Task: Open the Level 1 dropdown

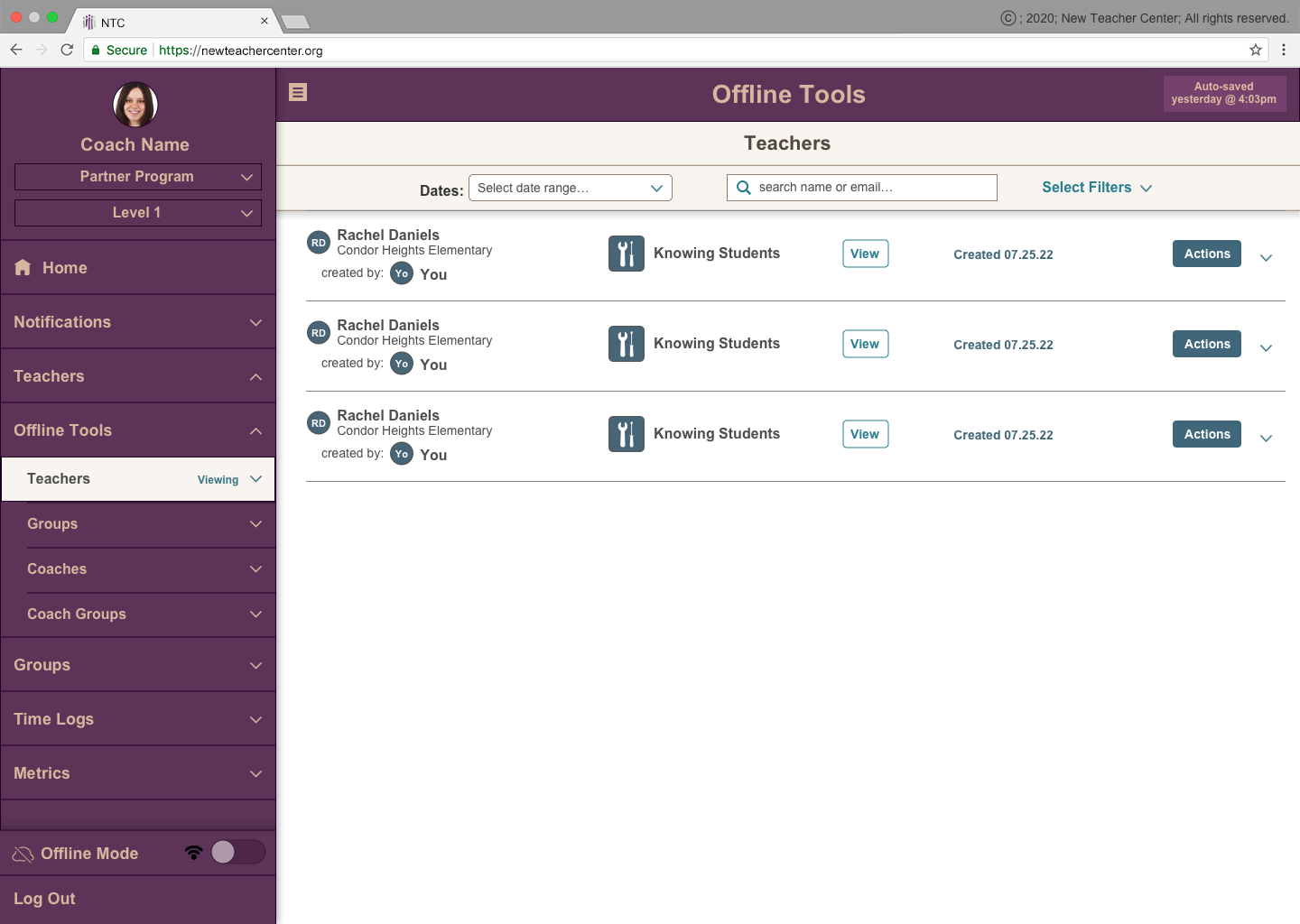Action: click(x=138, y=213)
